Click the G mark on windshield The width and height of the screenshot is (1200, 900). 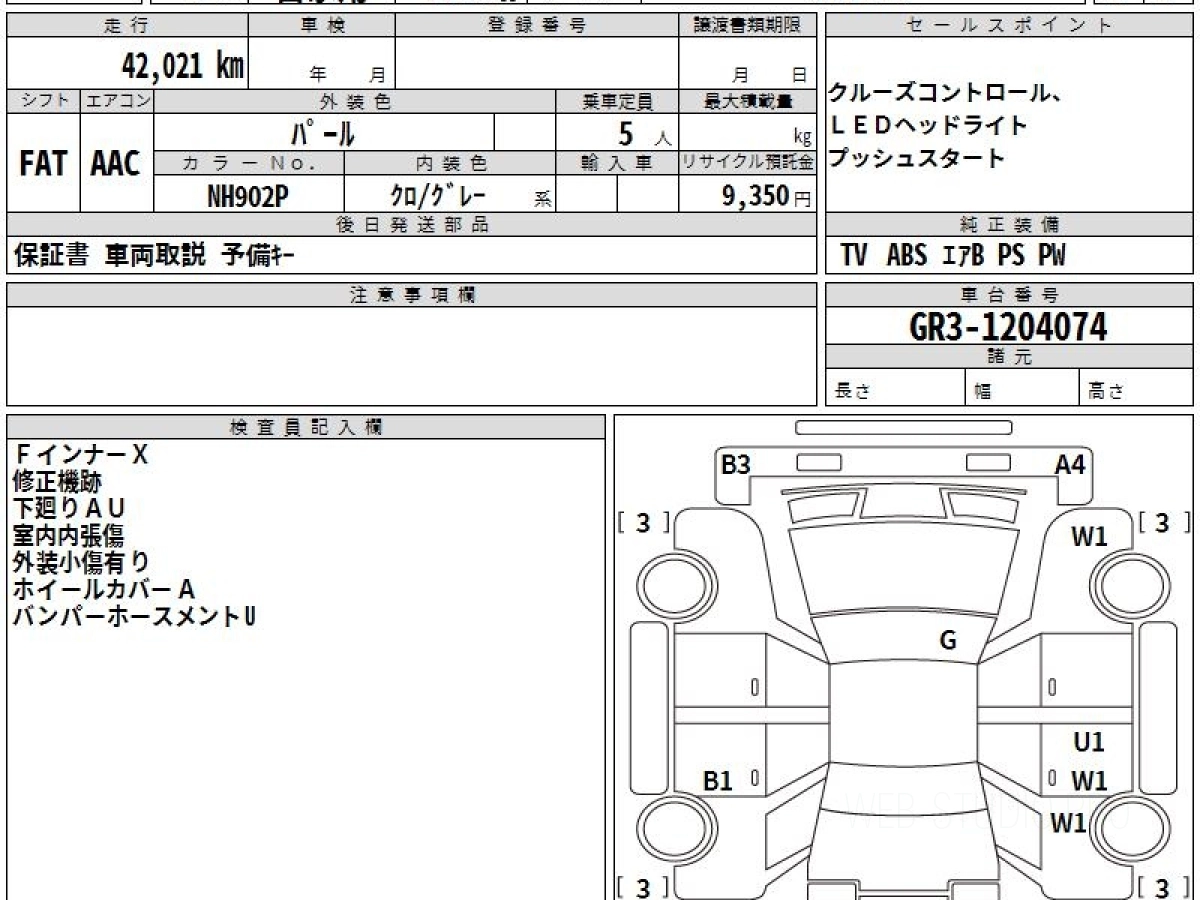pos(948,641)
